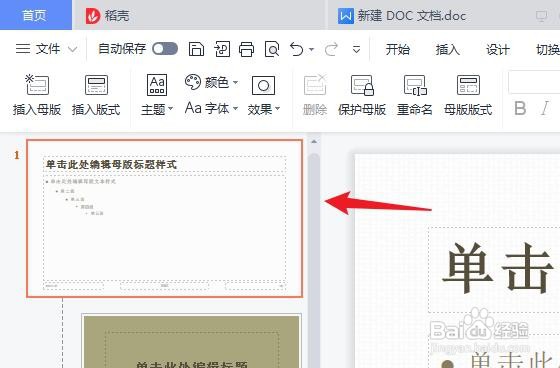Click the export/output file icon
The width and height of the screenshot is (560, 368).
222,49
